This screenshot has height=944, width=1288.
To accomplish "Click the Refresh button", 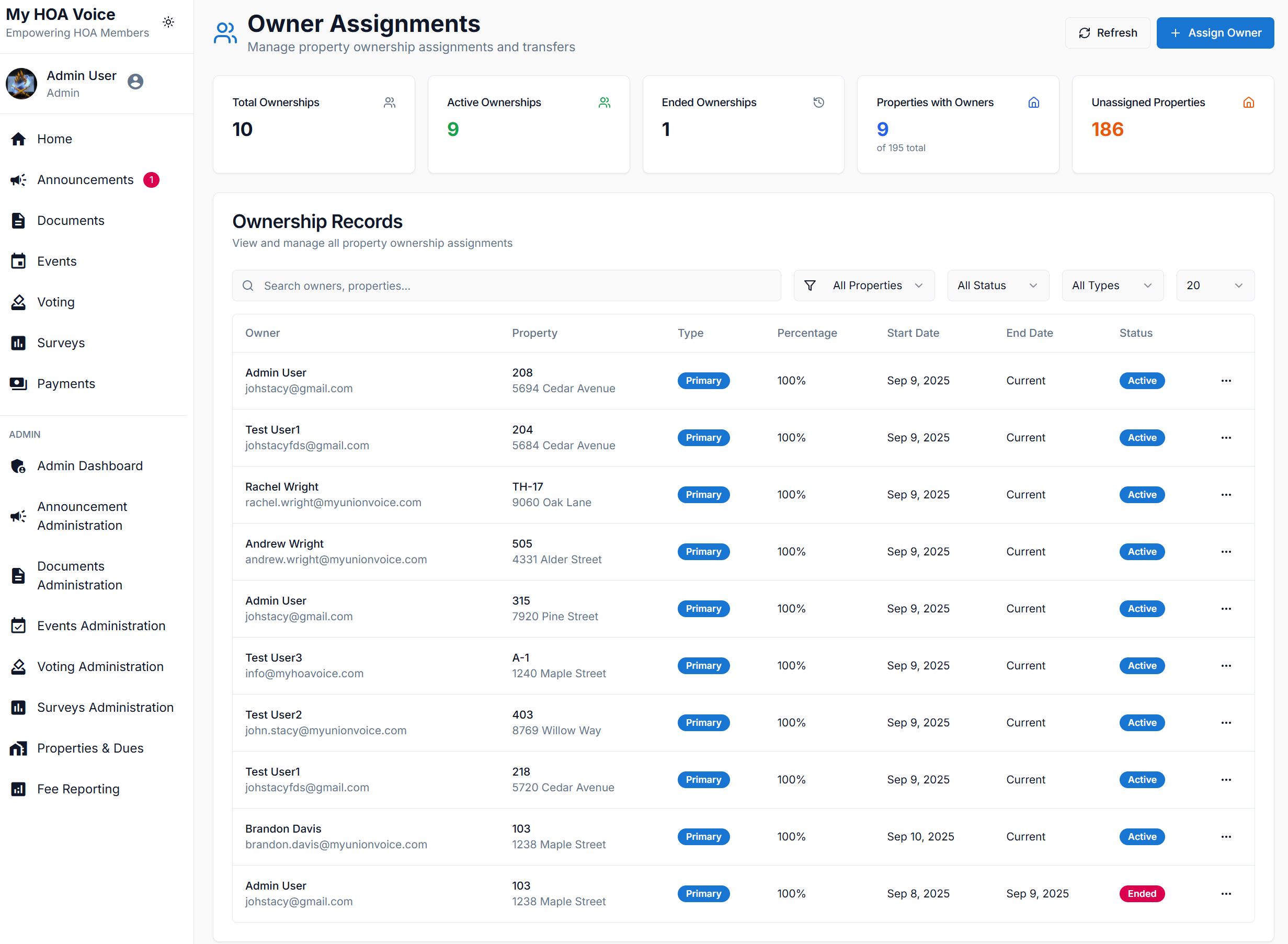I will 1107,33.
